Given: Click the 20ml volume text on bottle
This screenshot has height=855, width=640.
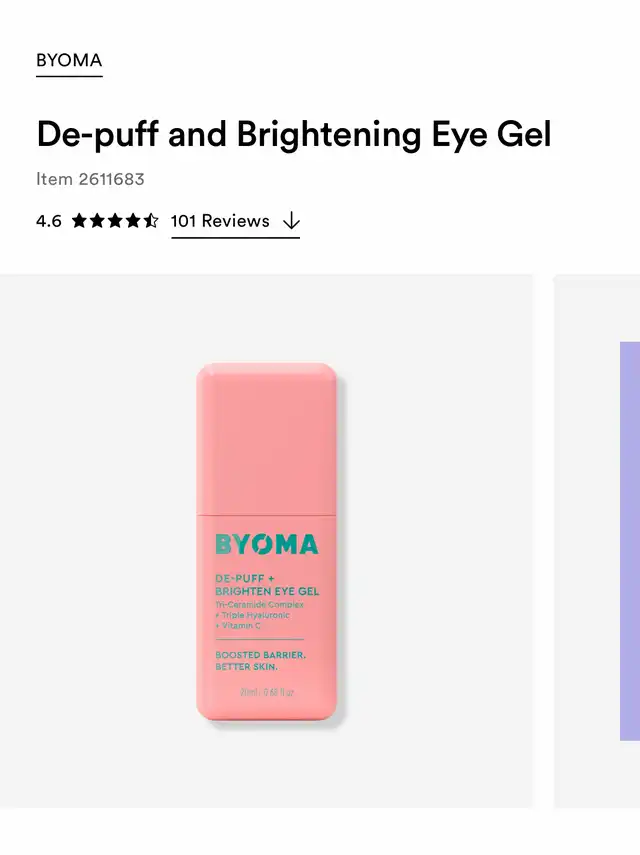Looking at the screenshot, I should [x=267, y=693].
